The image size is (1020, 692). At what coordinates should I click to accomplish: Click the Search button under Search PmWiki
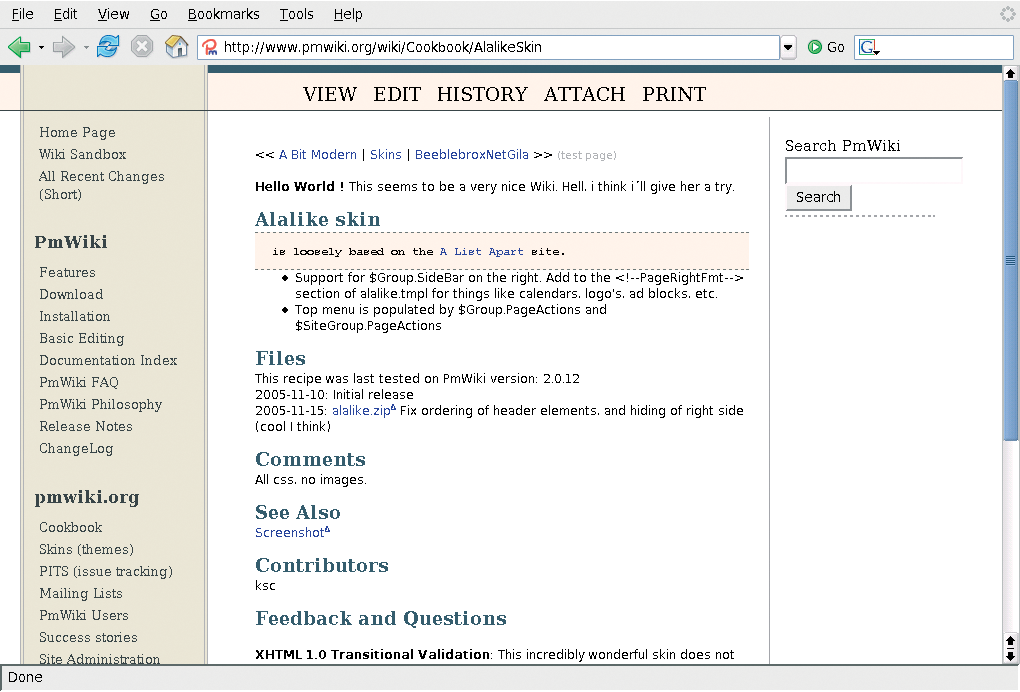(x=818, y=197)
